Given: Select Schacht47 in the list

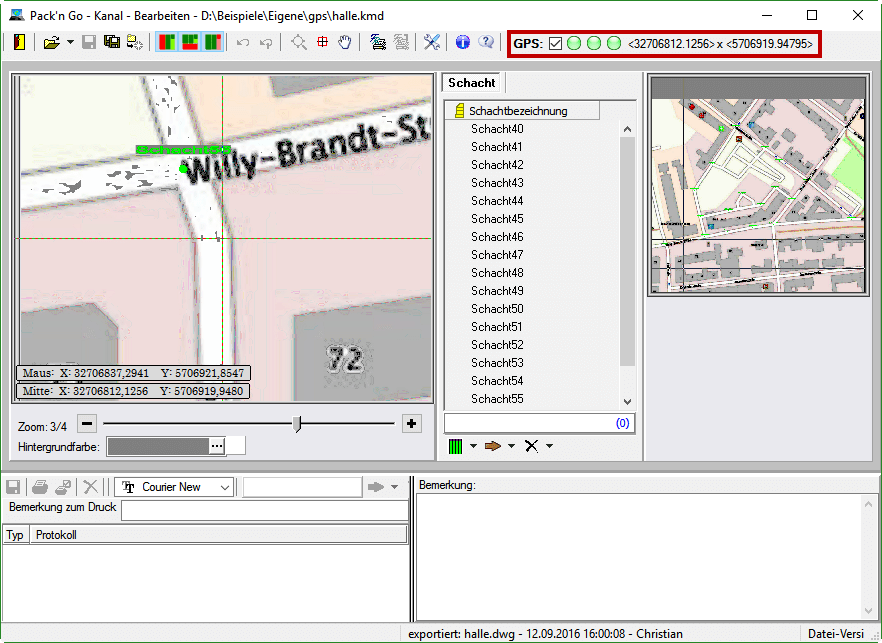Looking at the screenshot, I should point(497,255).
